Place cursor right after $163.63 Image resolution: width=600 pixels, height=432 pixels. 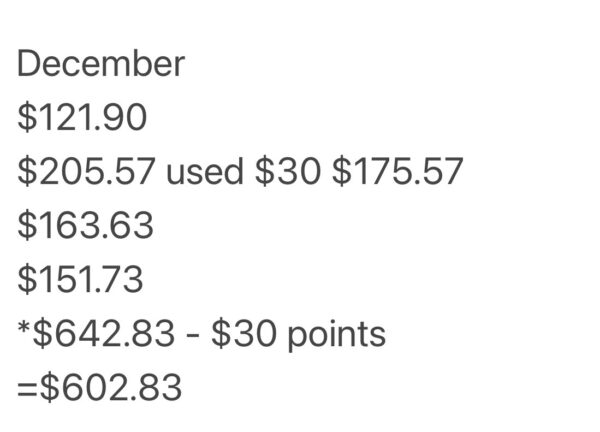point(156,226)
